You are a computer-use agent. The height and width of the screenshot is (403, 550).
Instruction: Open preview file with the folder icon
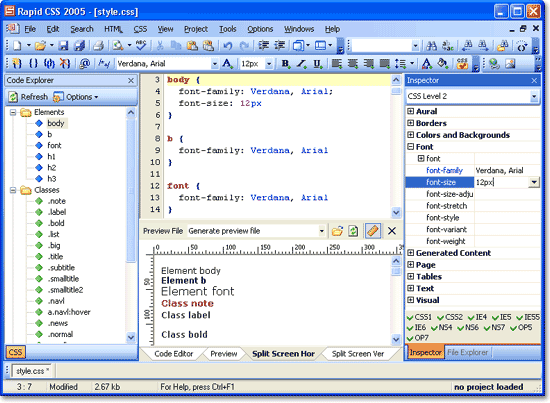(337, 231)
